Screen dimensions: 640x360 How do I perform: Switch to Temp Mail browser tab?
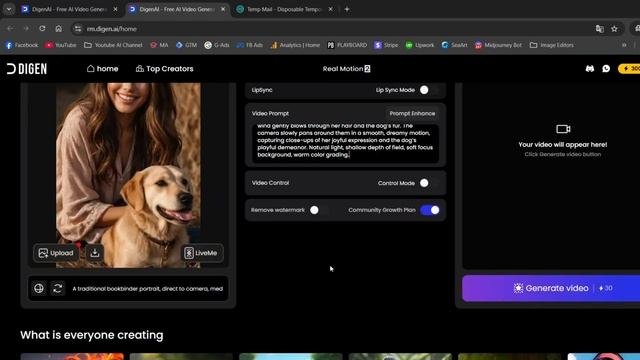(x=284, y=9)
